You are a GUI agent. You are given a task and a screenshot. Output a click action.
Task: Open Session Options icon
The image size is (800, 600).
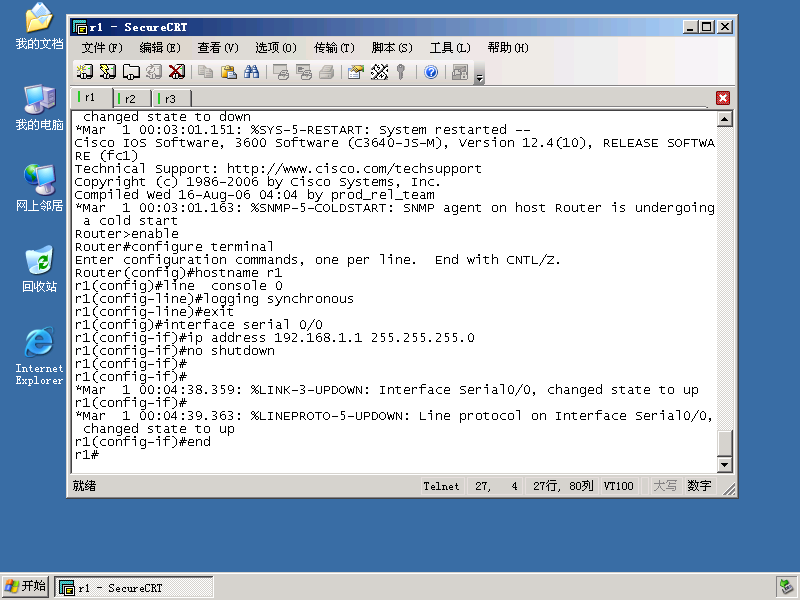[356, 72]
